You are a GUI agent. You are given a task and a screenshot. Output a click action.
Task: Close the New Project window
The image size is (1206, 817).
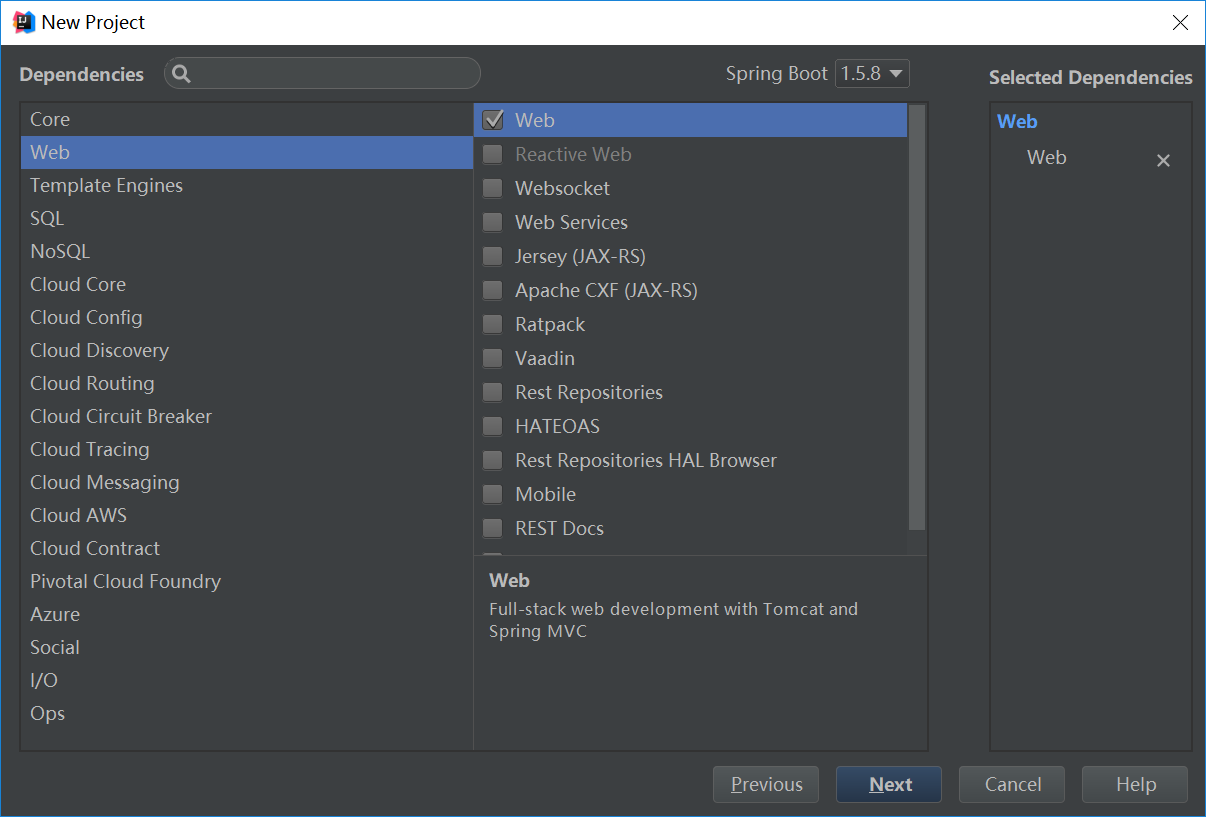click(x=1180, y=23)
